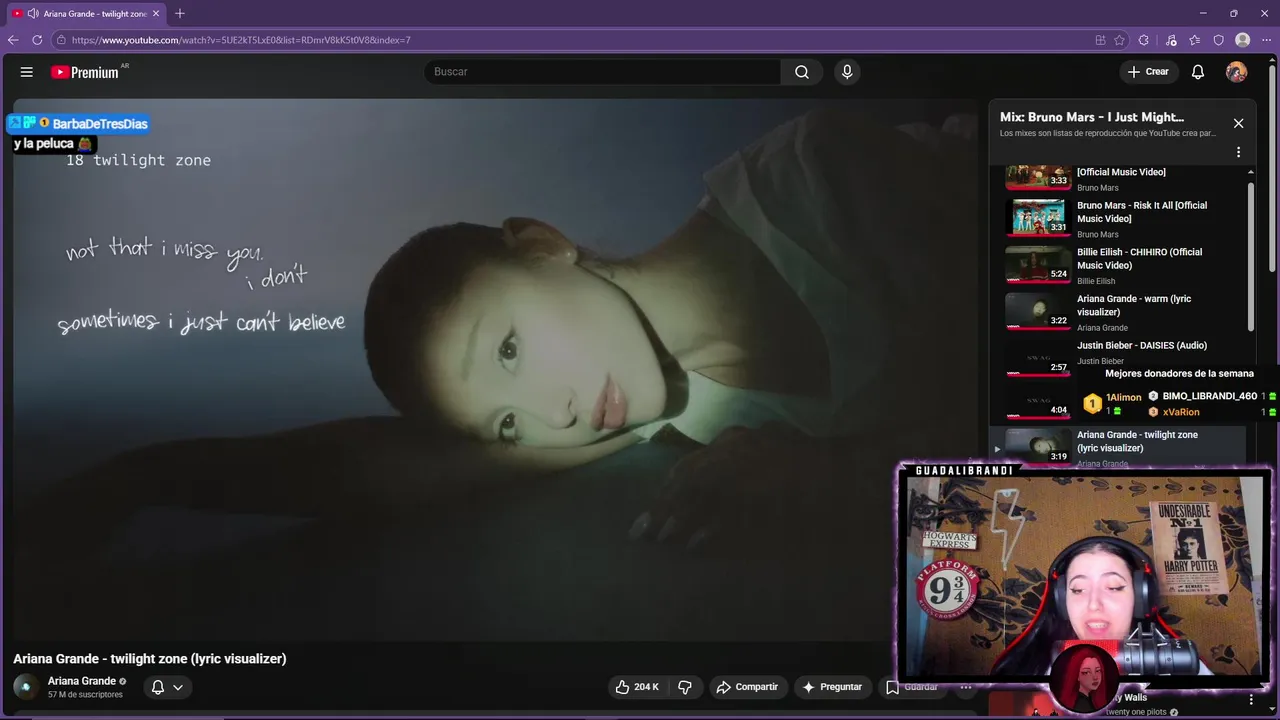Image resolution: width=1280 pixels, height=720 pixels.
Task: Save video with Guardar button
Action: [912, 687]
